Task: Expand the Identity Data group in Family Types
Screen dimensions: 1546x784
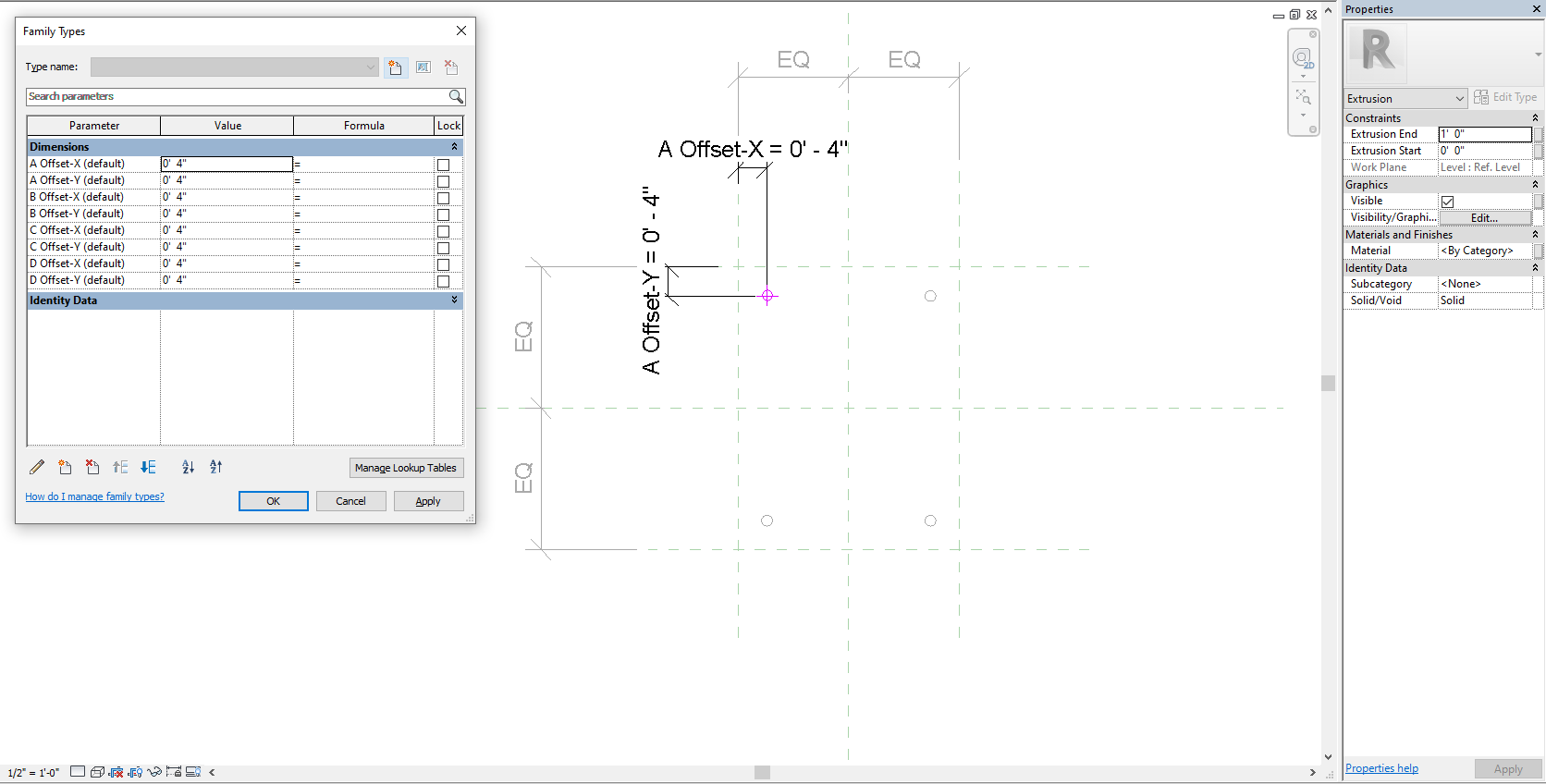Action: 454,300
